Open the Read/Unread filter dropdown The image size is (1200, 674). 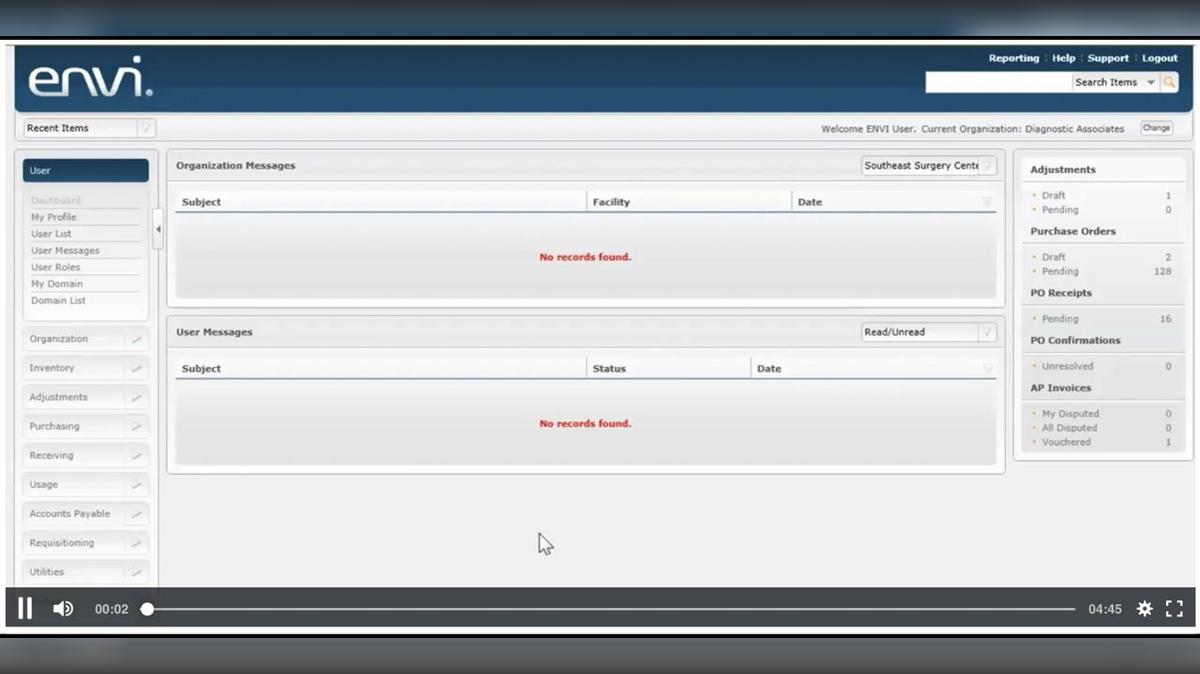[x=929, y=332]
